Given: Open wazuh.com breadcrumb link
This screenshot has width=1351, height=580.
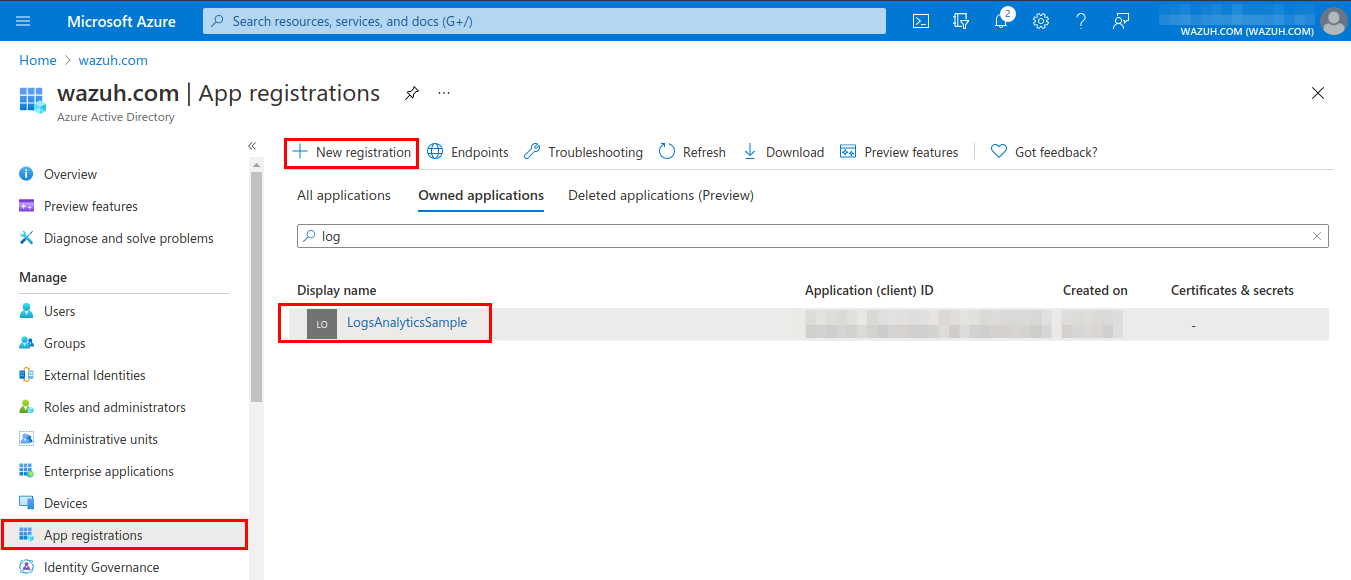Looking at the screenshot, I should [115, 60].
